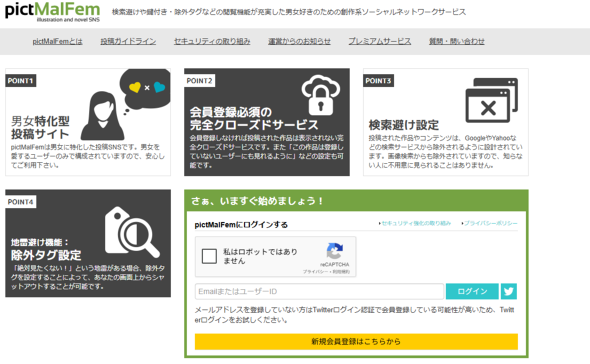Click the woman silhouette icon in POINT1
The image size is (590, 364).
tap(102, 116)
